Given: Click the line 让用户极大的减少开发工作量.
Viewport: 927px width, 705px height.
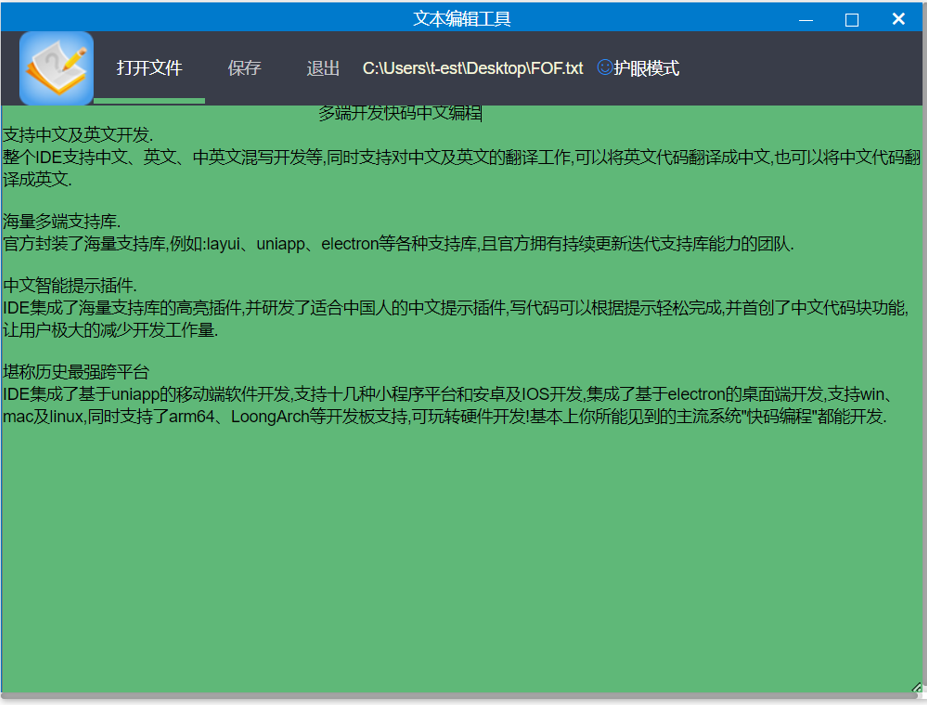Looking at the screenshot, I should coord(111,330).
